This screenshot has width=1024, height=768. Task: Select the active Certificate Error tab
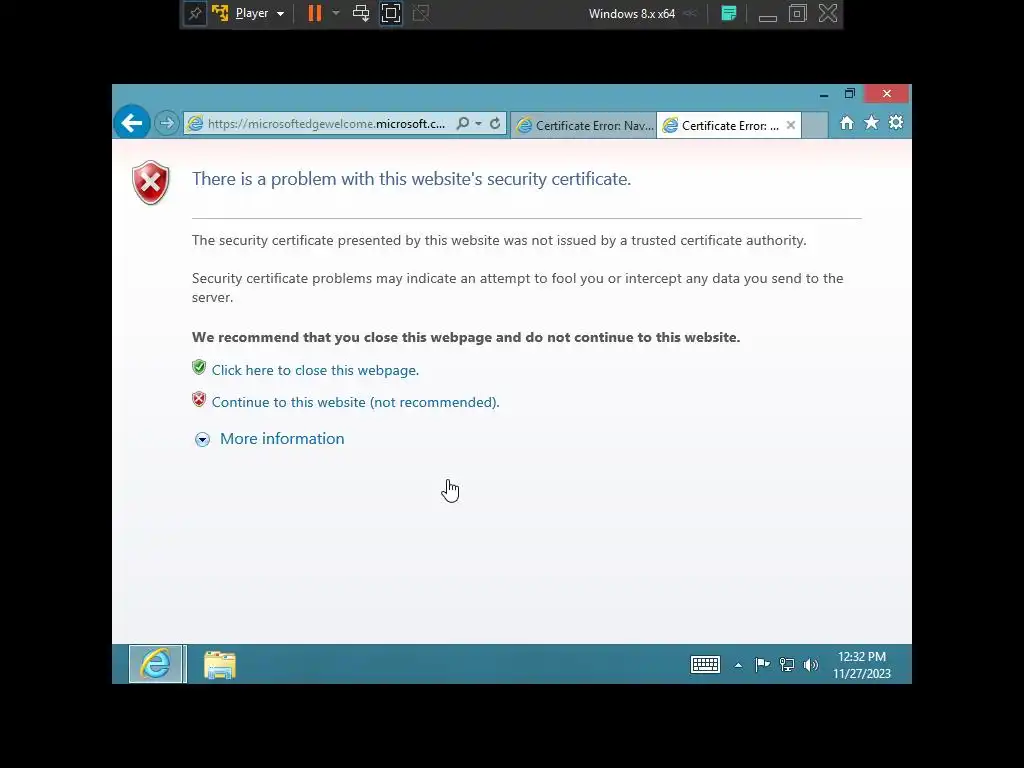pos(722,125)
